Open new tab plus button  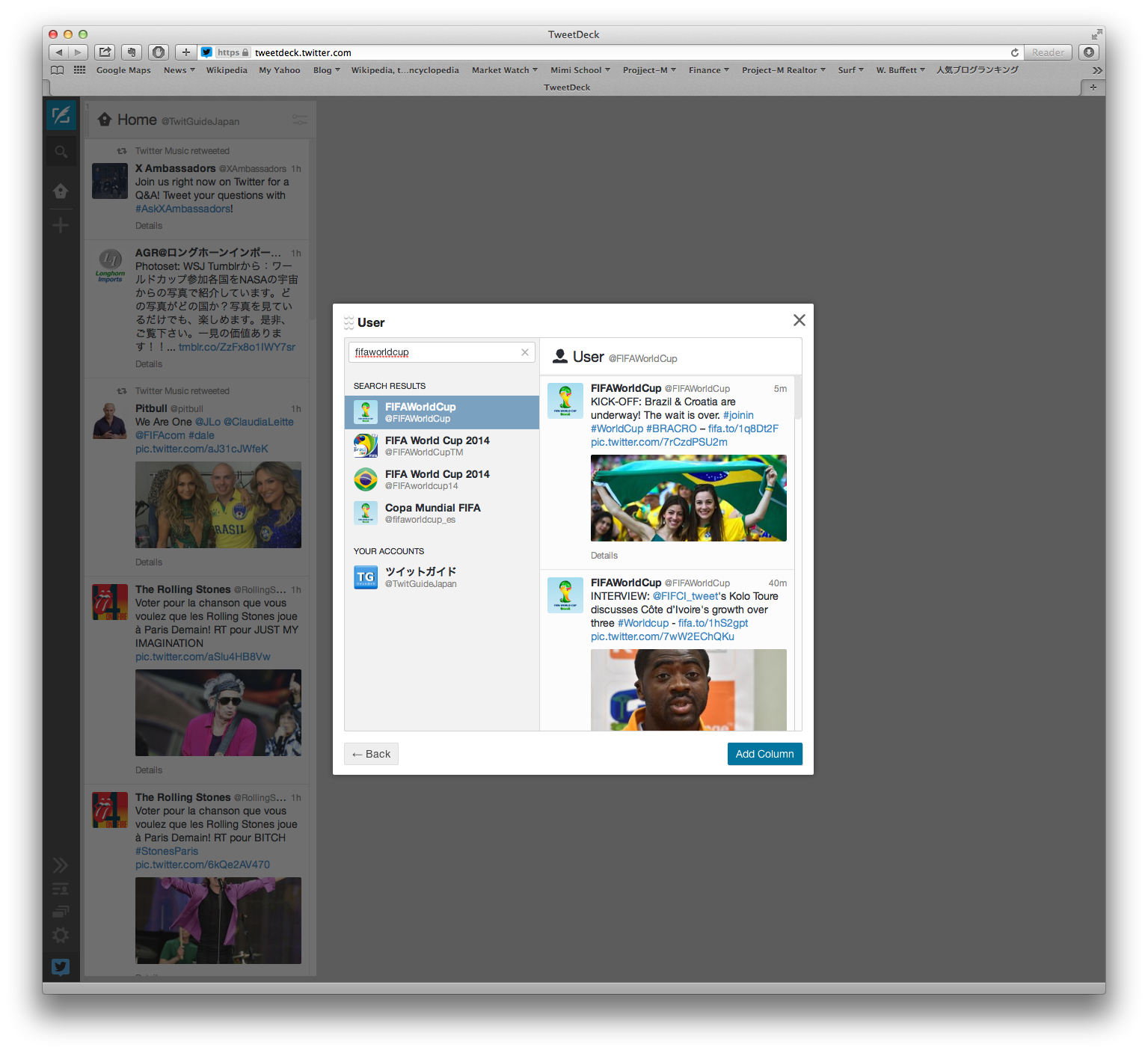(1093, 88)
